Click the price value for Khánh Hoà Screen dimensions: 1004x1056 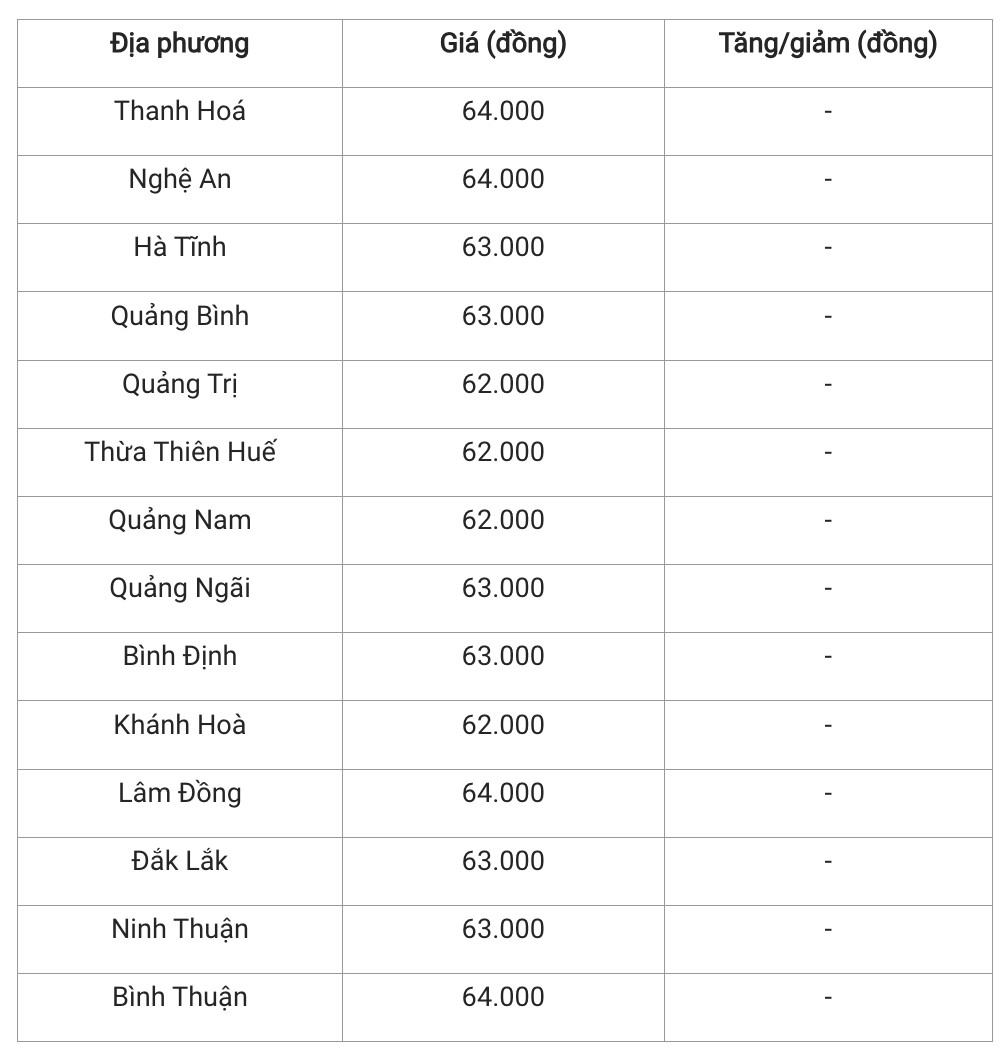[503, 725]
